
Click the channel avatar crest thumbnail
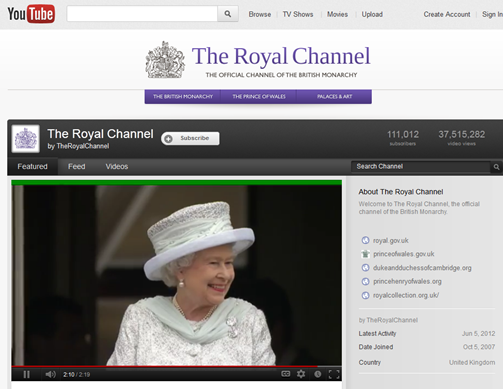coord(26,139)
